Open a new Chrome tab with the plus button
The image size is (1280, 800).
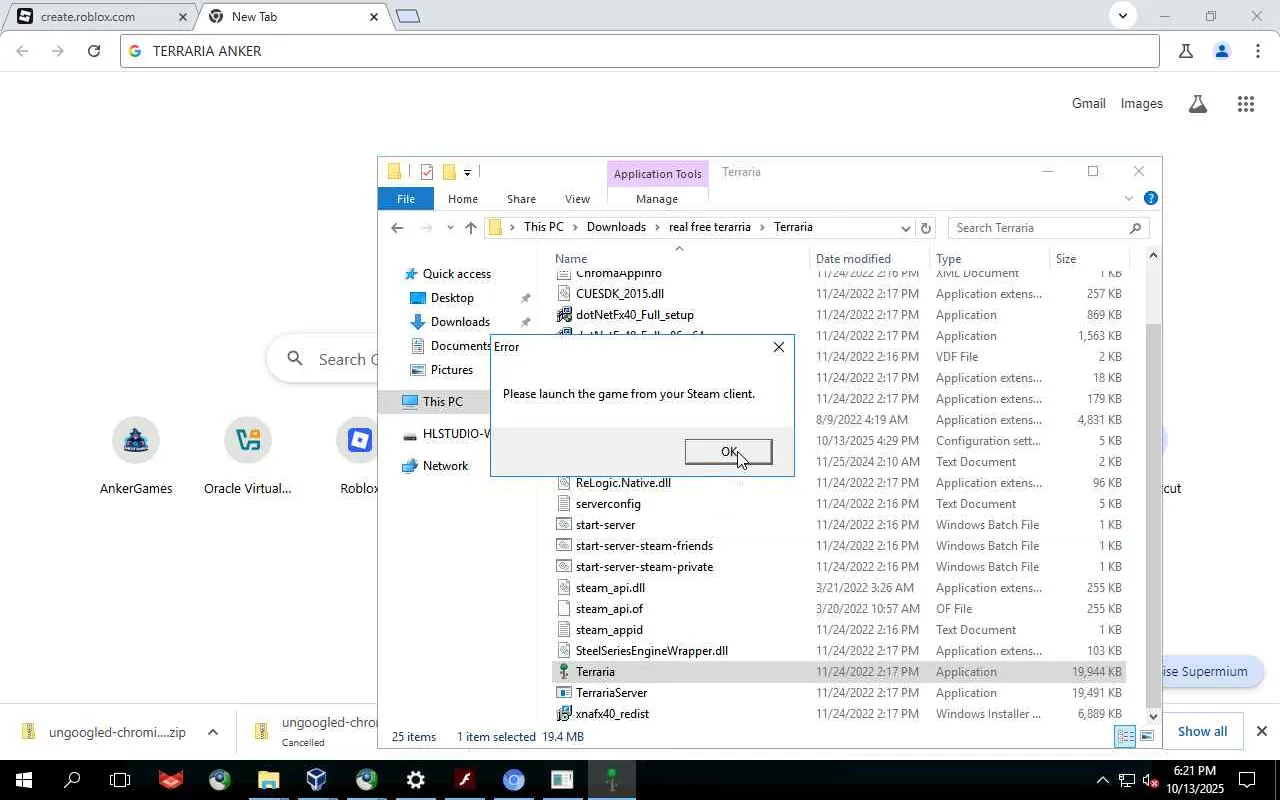408,16
